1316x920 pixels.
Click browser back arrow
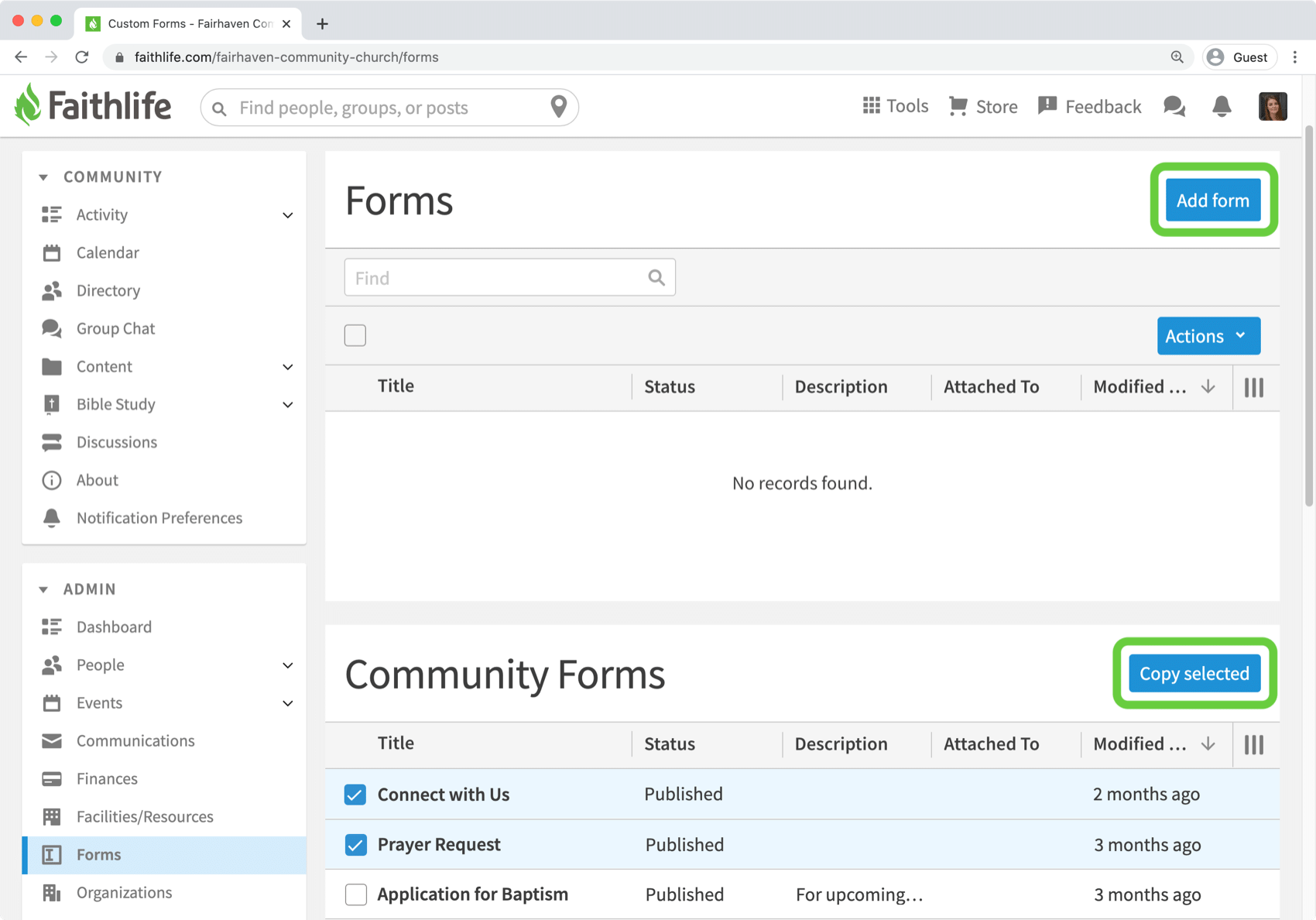tap(21, 57)
